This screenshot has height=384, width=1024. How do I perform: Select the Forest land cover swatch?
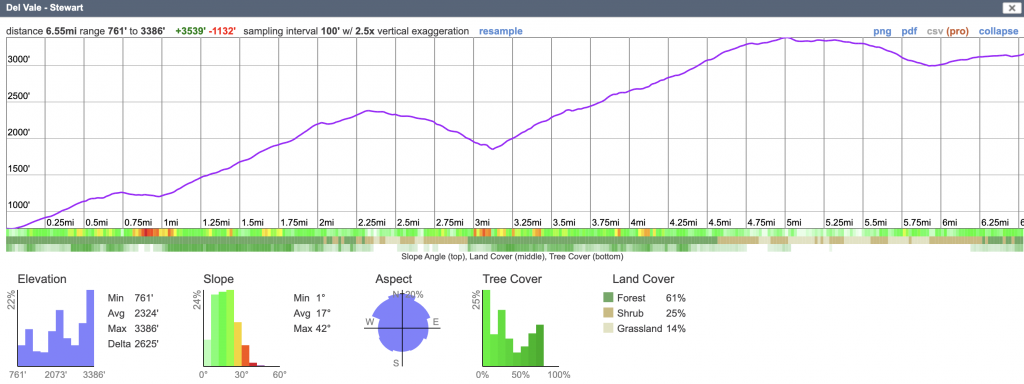[x=609, y=298]
